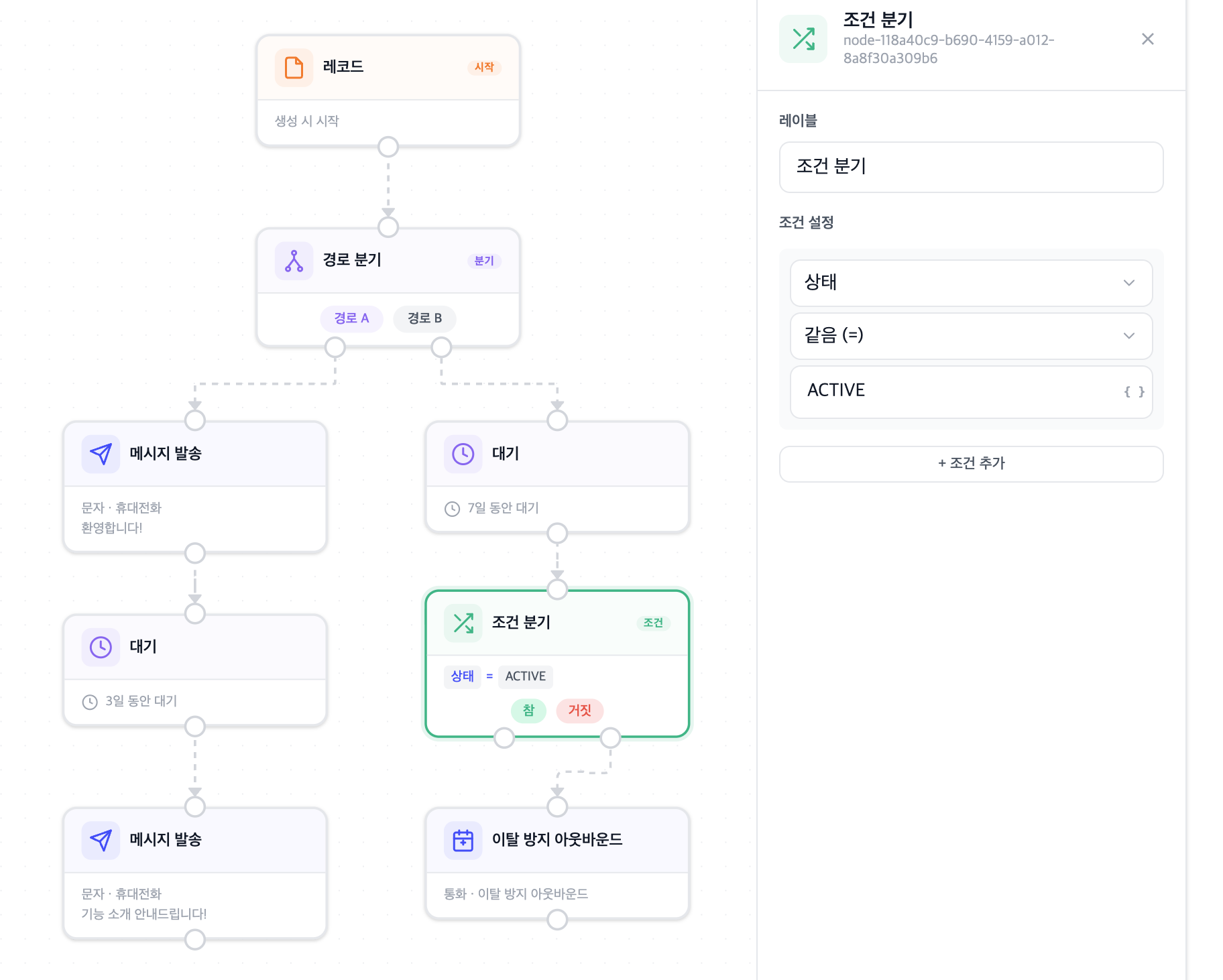Open the 같음 (=) operator dropdown

[x=971, y=336]
